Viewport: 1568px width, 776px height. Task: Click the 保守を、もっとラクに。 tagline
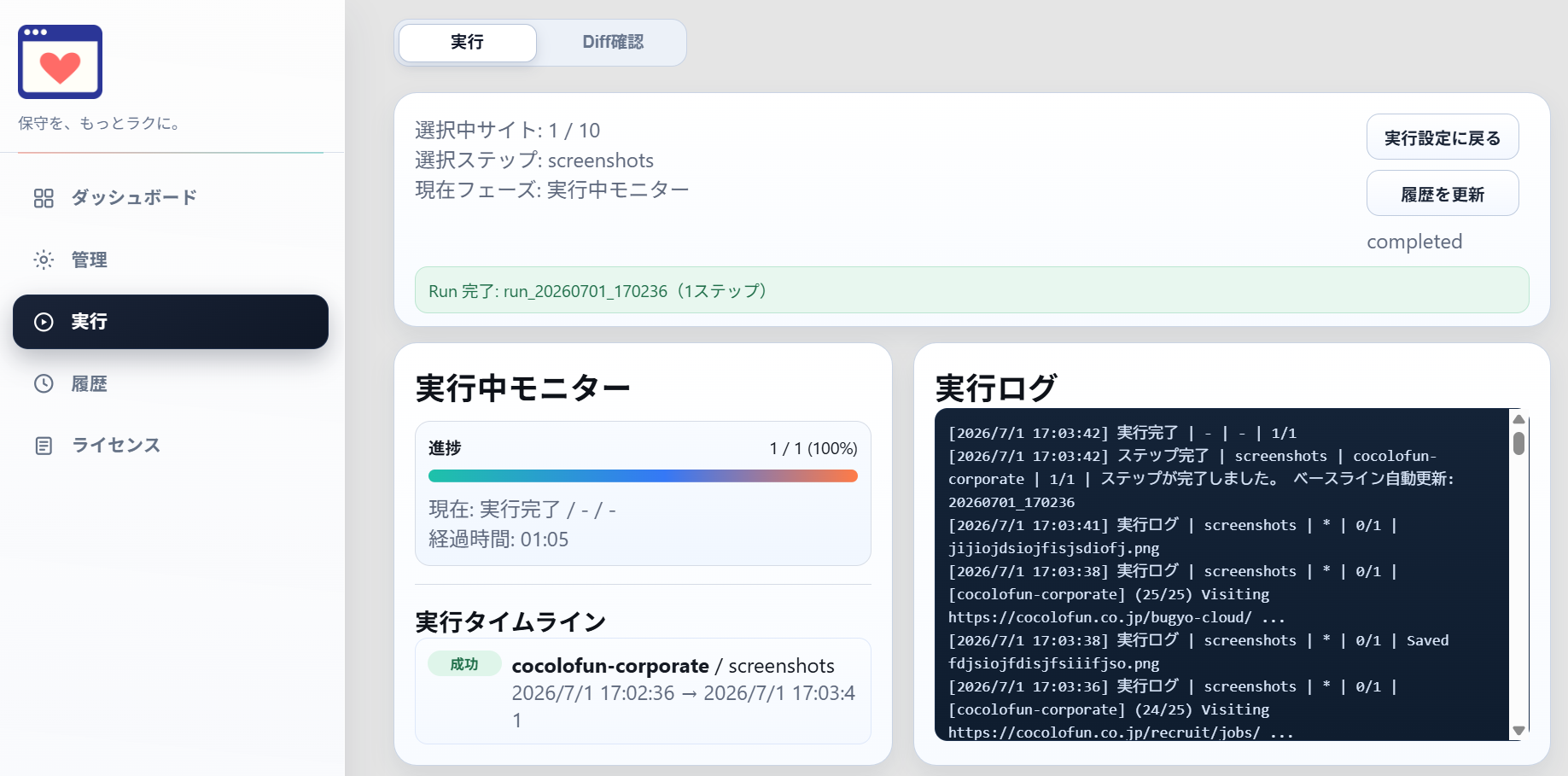point(101,124)
